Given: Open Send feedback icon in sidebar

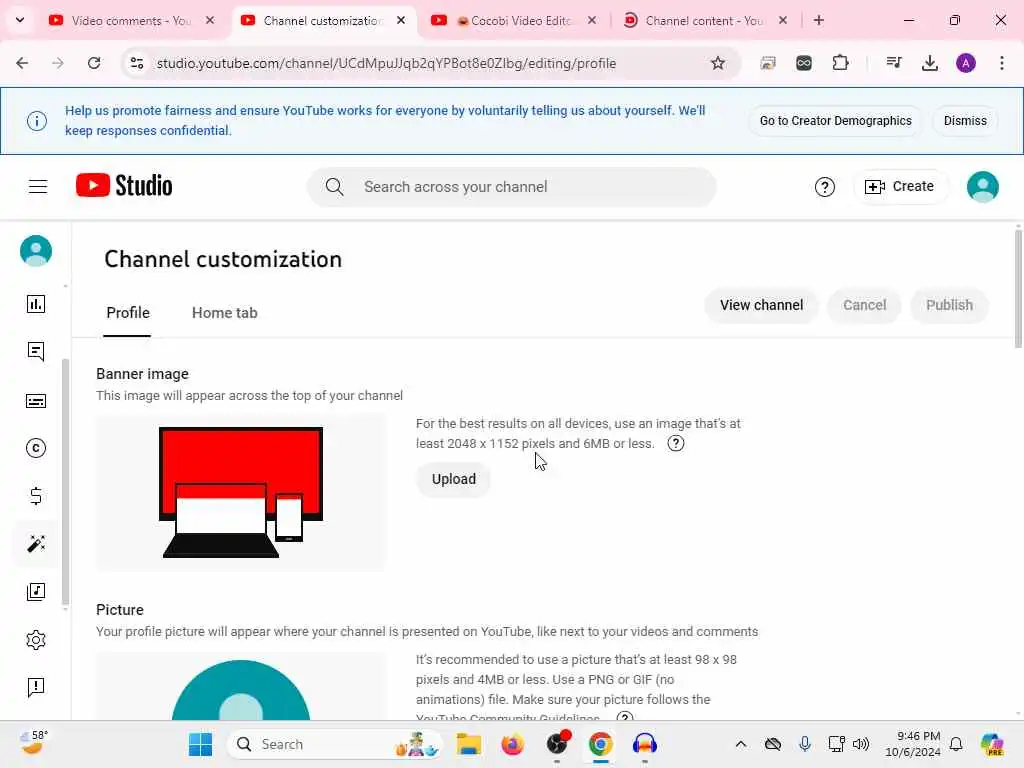Looking at the screenshot, I should pyautogui.click(x=36, y=687).
